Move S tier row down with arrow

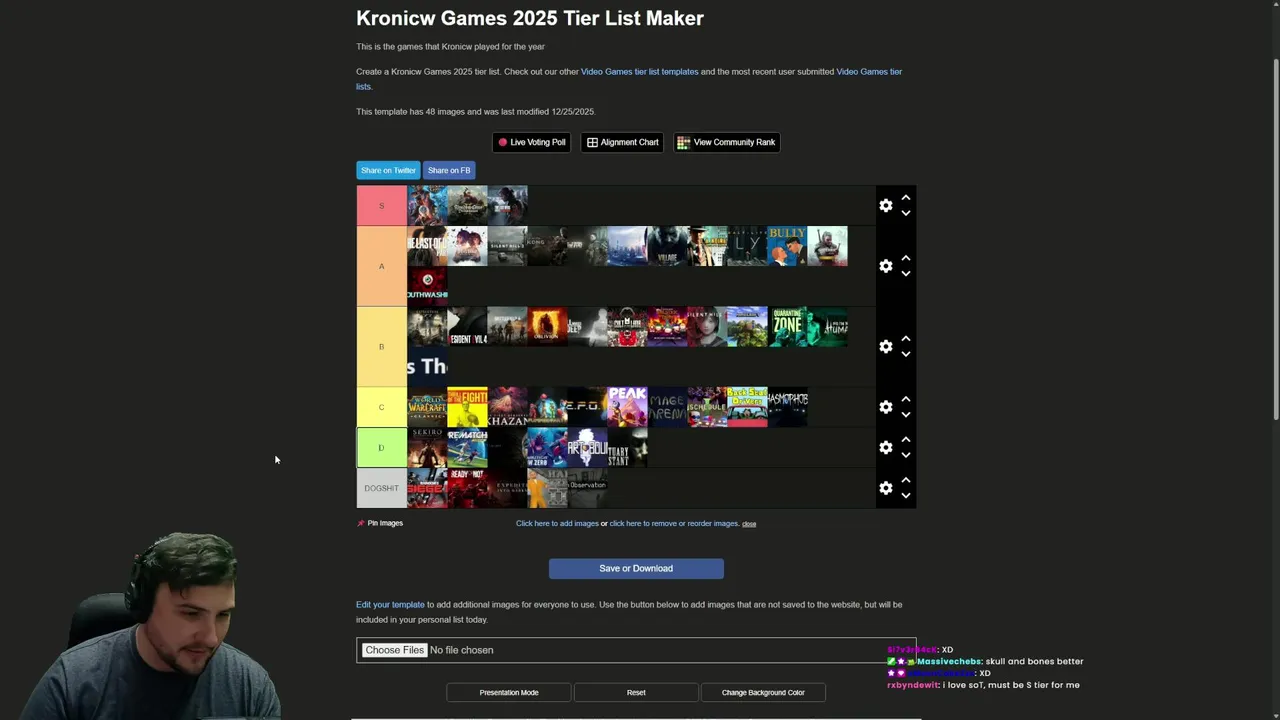(905, 213)
